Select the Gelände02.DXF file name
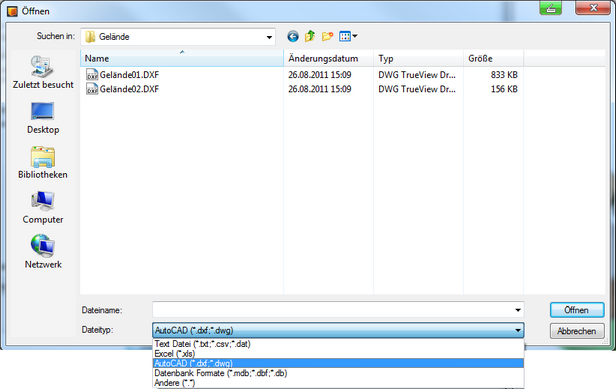 click(129, 89)
